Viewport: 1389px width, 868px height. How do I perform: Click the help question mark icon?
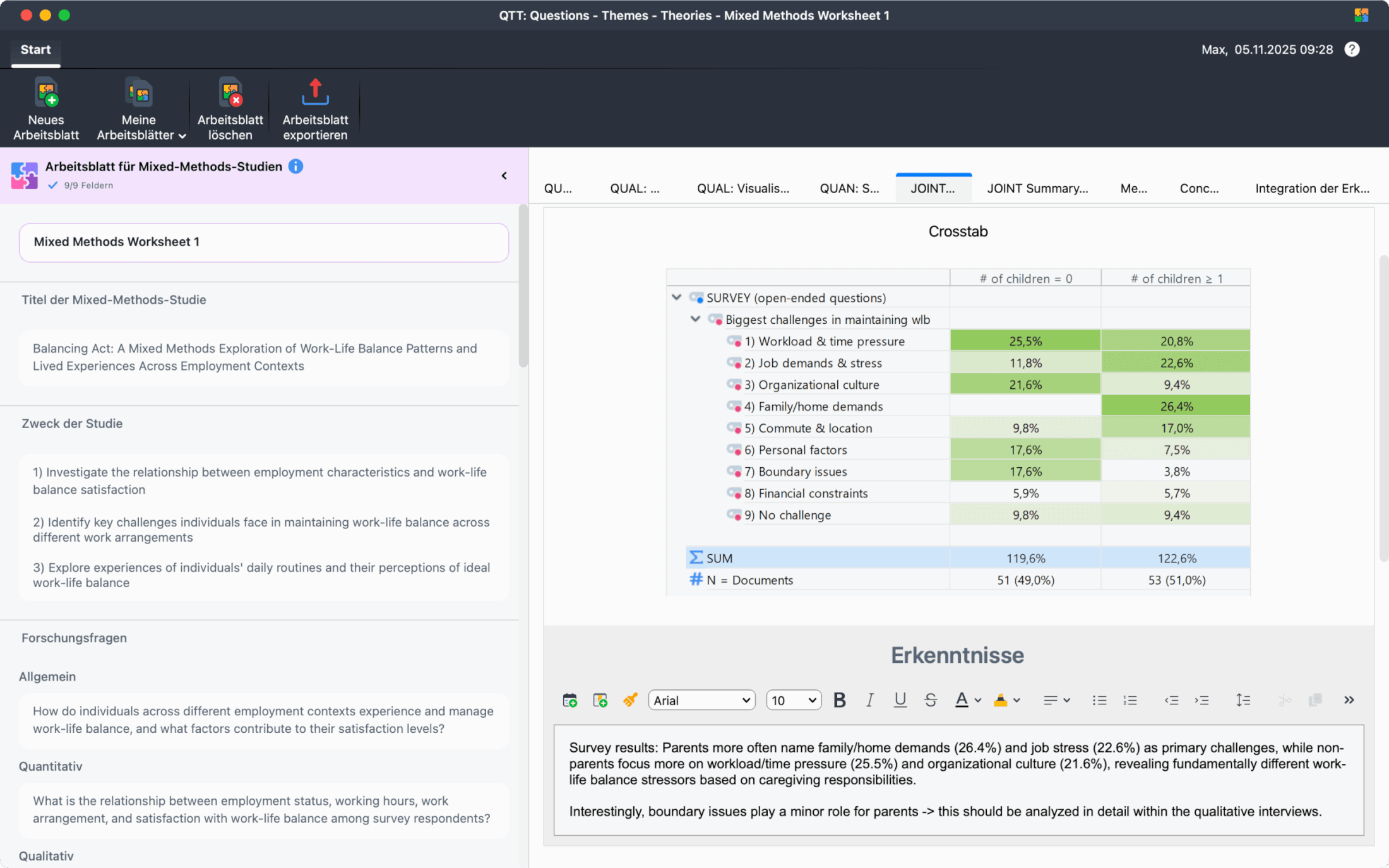point(1352,49)
